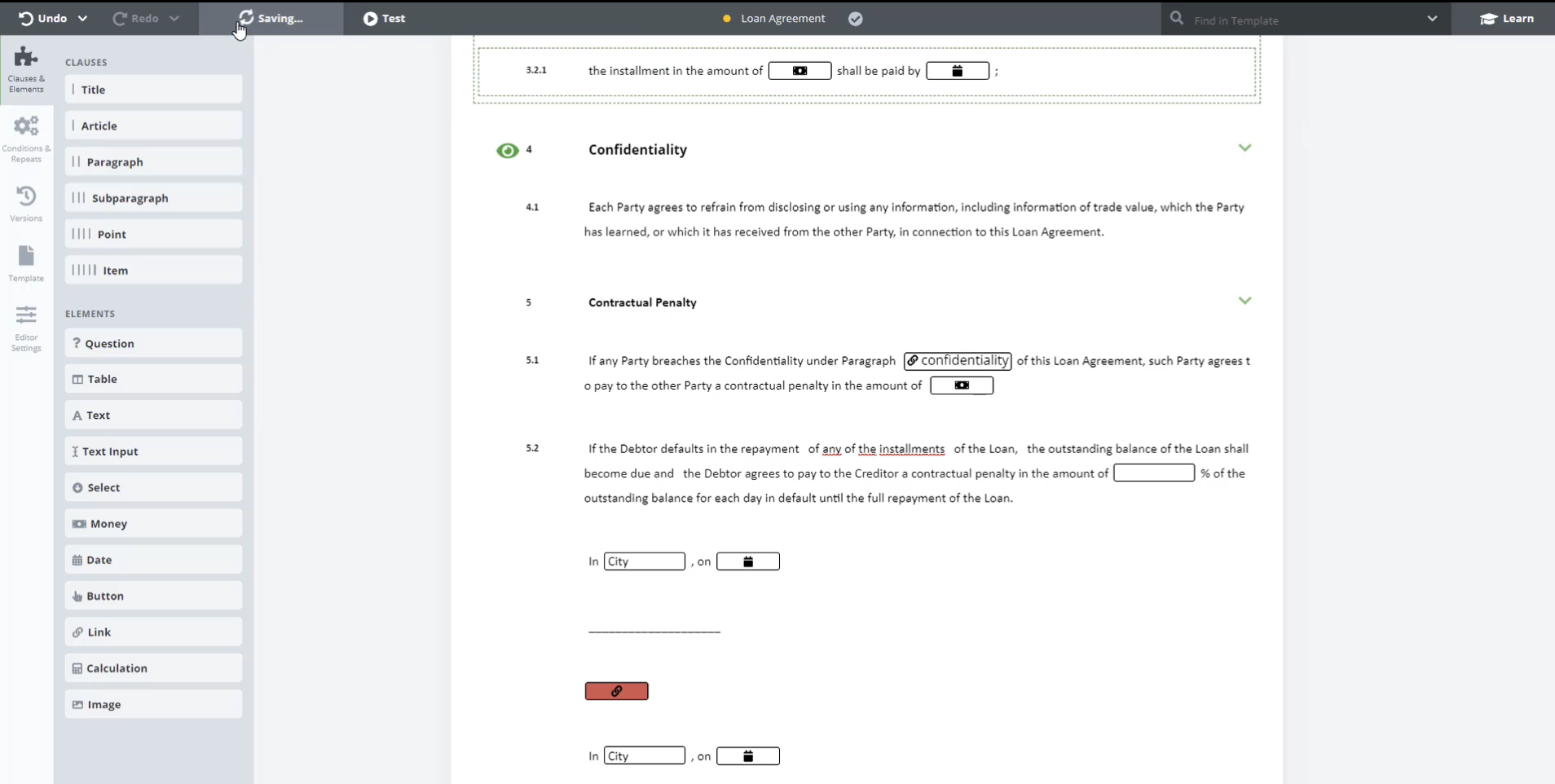Click the Saving status indicator
1555x784 pixels.
[x=271, y=18]
